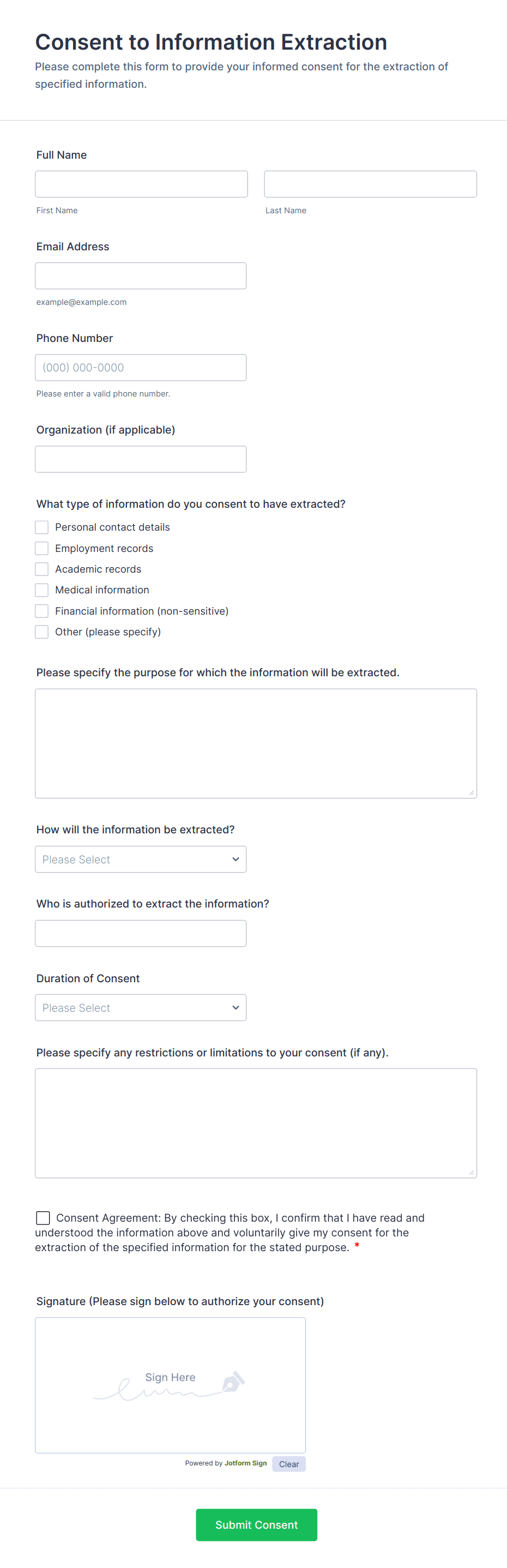Viewport: 507px width, 1568px height.
Task: Open the Jotform Sign link
Action: (245, 1463)
